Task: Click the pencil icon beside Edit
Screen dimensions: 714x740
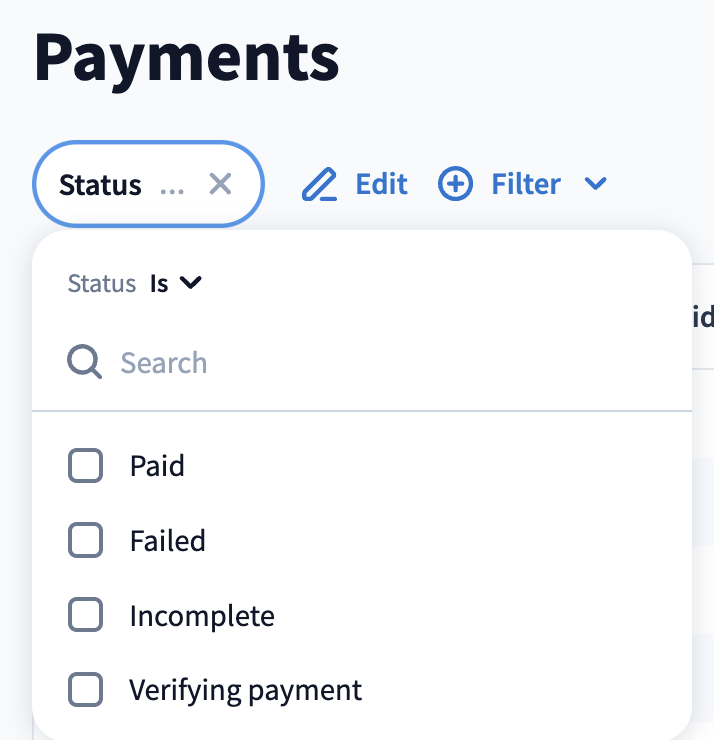Action: click(x=319, y=185)
